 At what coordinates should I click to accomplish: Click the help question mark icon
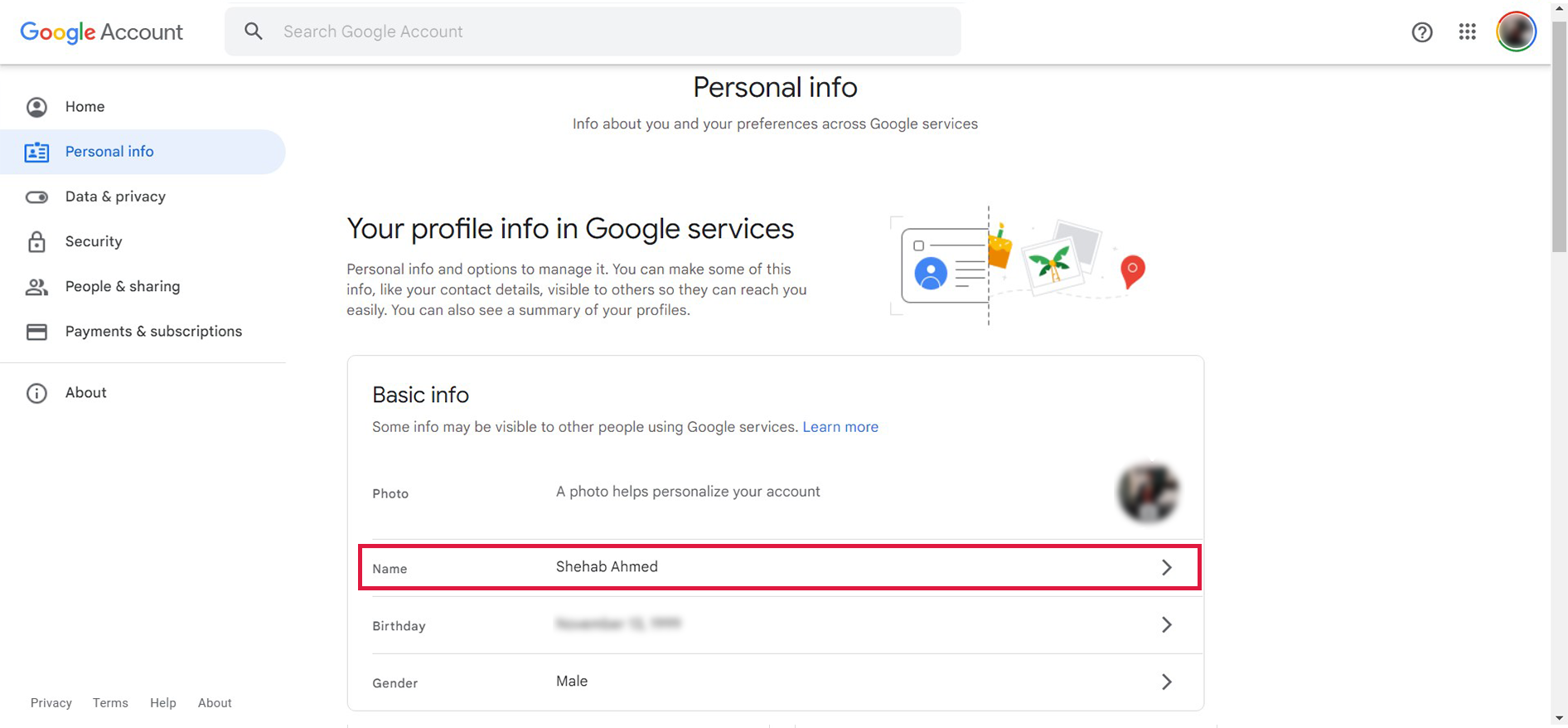tap(1422, 32)
